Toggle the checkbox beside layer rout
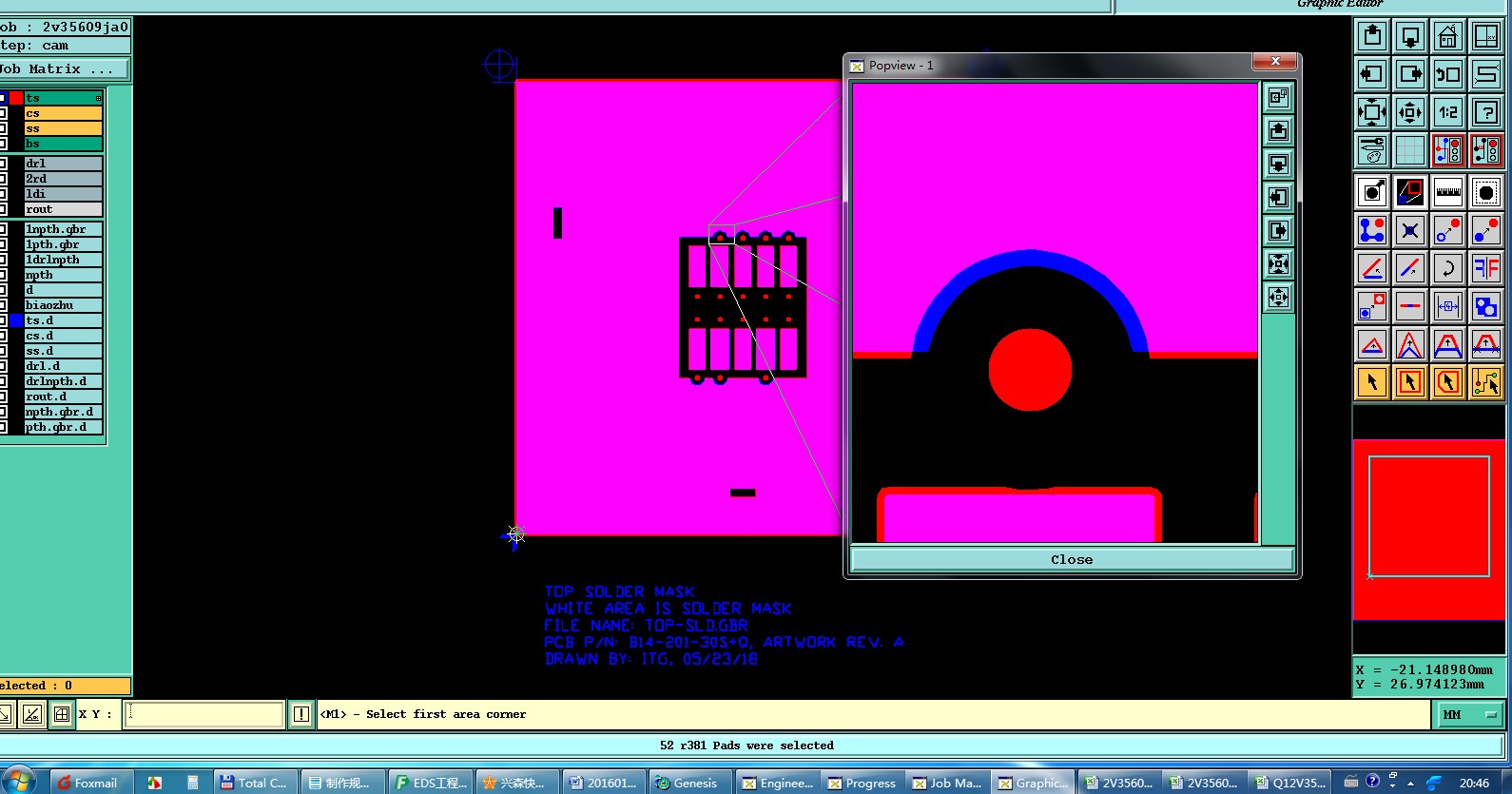The image size is (1512, 794). (x=3, y=209)
